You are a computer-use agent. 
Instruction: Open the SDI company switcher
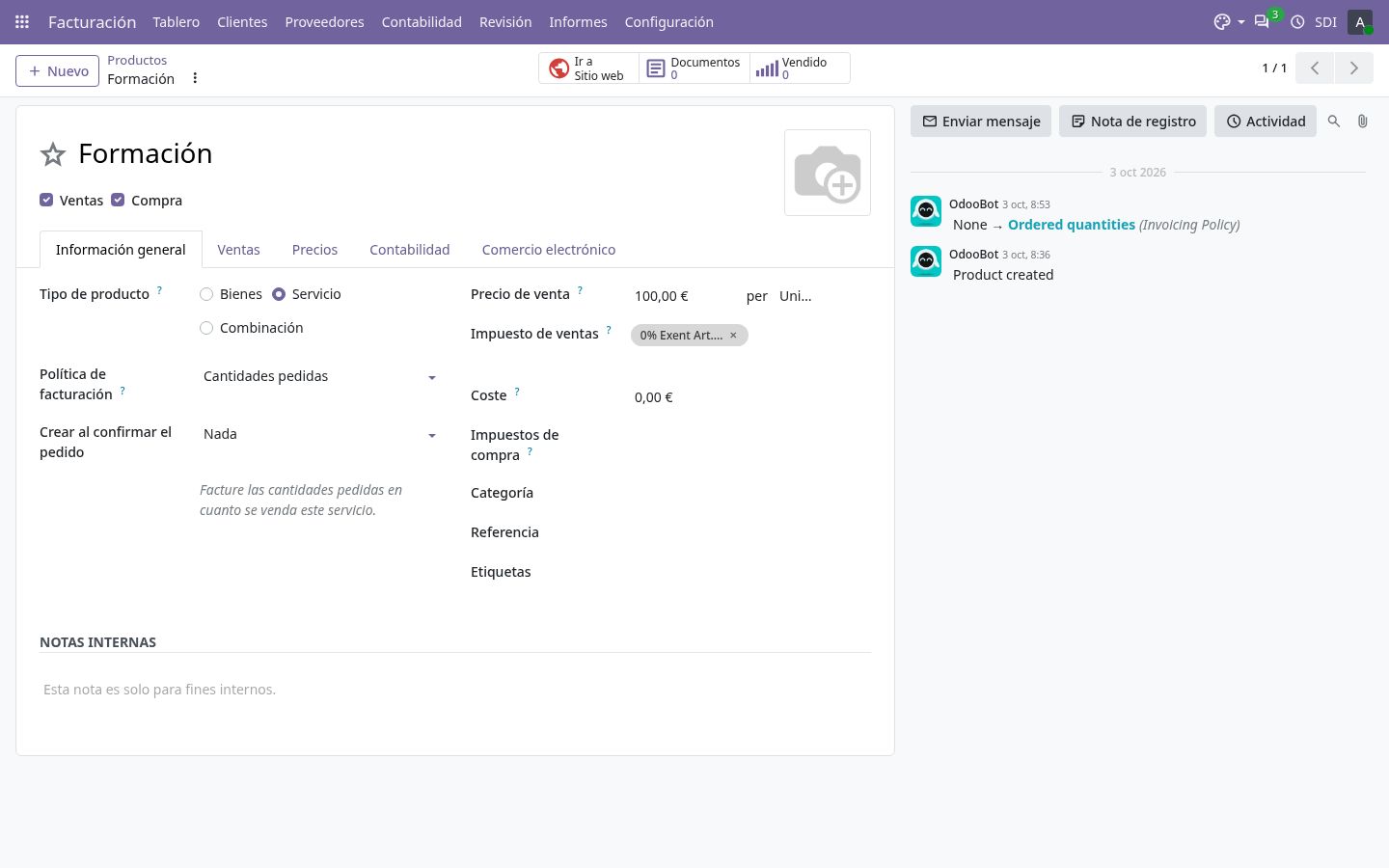click(1325, 21)
